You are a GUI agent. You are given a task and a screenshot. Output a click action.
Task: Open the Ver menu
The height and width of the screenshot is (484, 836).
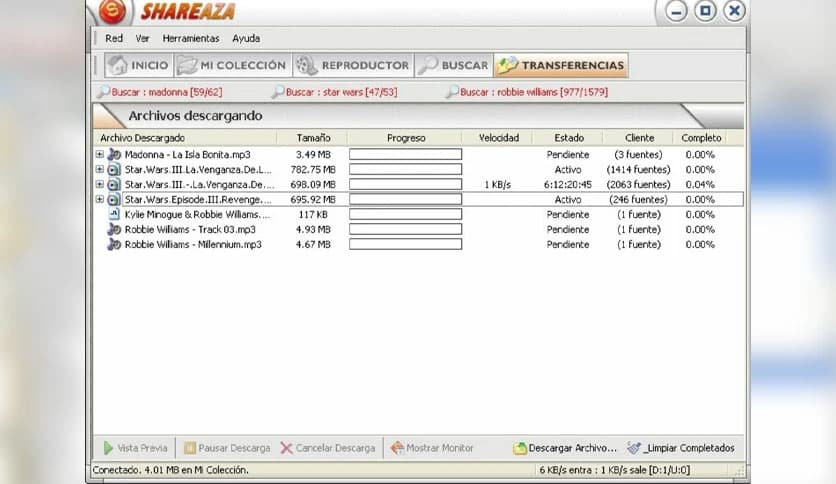[142, 38]
